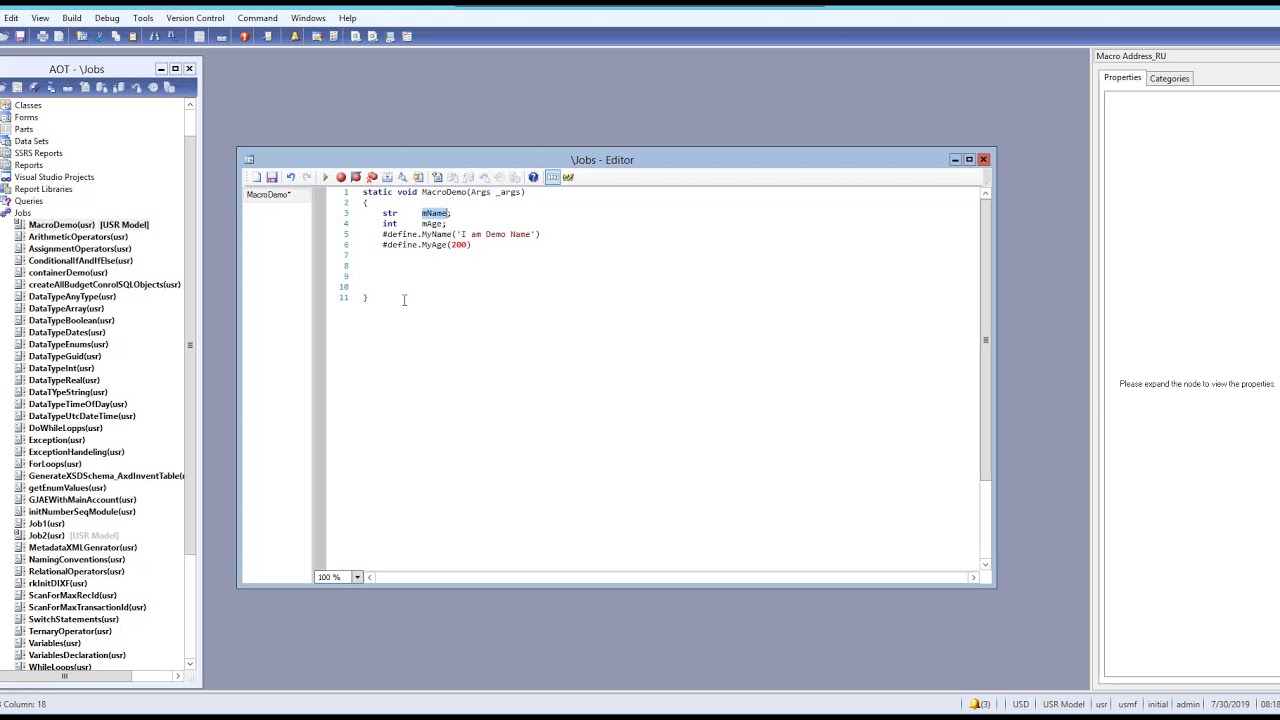
Task: Select the Classes node in the AOT
Action: (28, 105)
